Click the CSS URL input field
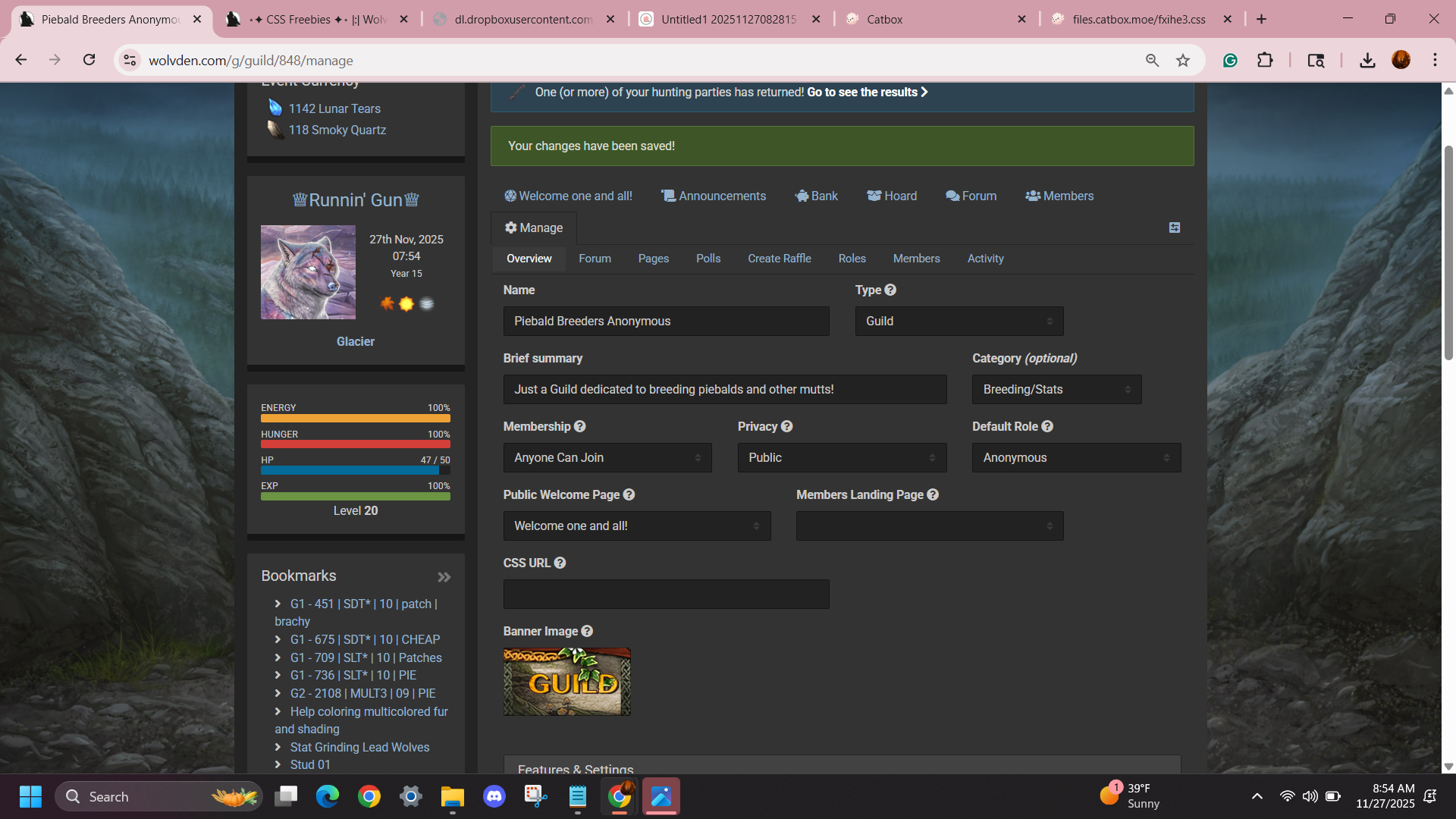Image resolution: width=1456 pixels, height=819 pixels. [x=666, y=594]
